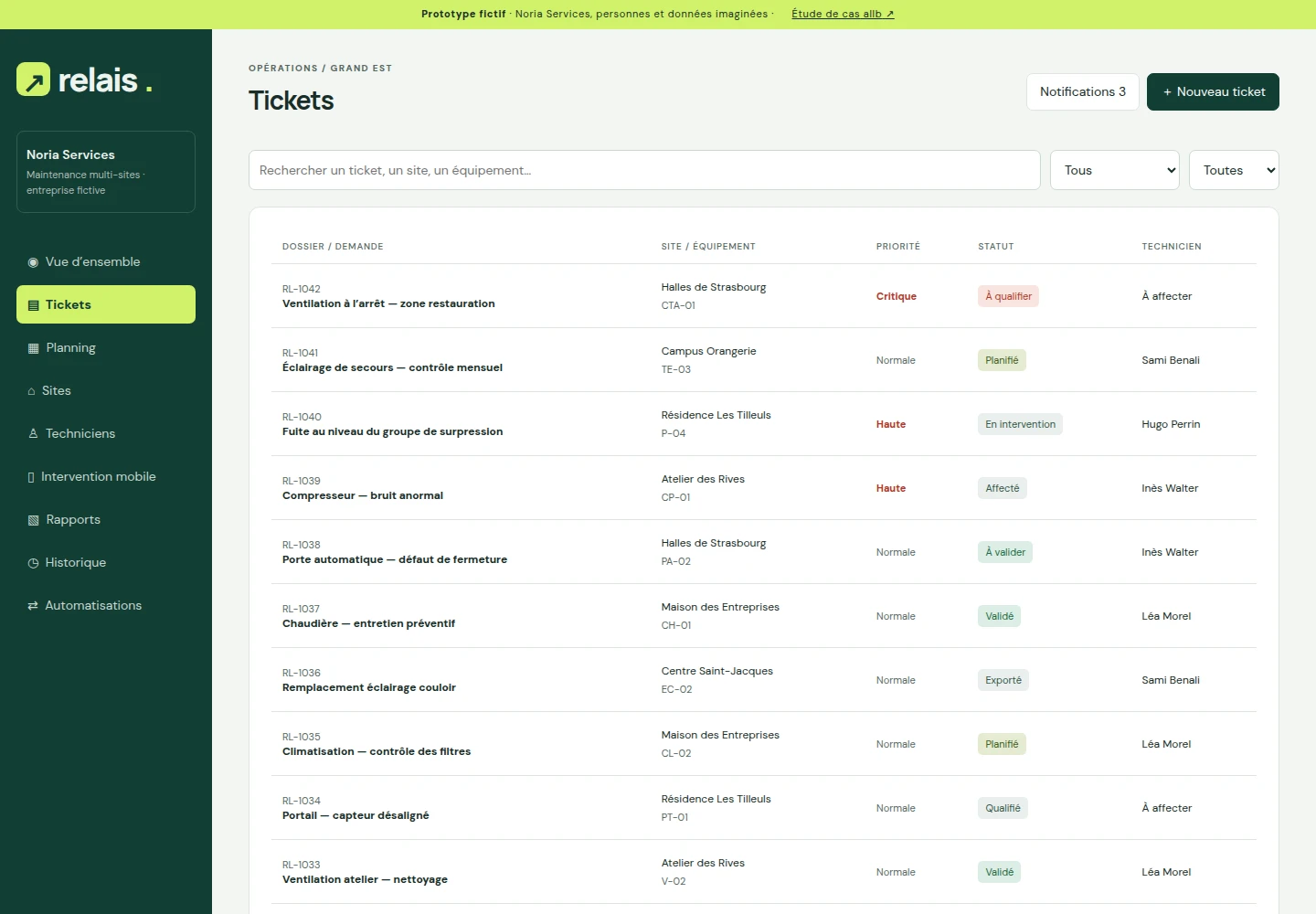Open the Toutes priority filter dropdown
The width and height of the screenshot is (1316, 914).
click(x=1234, y=170)
